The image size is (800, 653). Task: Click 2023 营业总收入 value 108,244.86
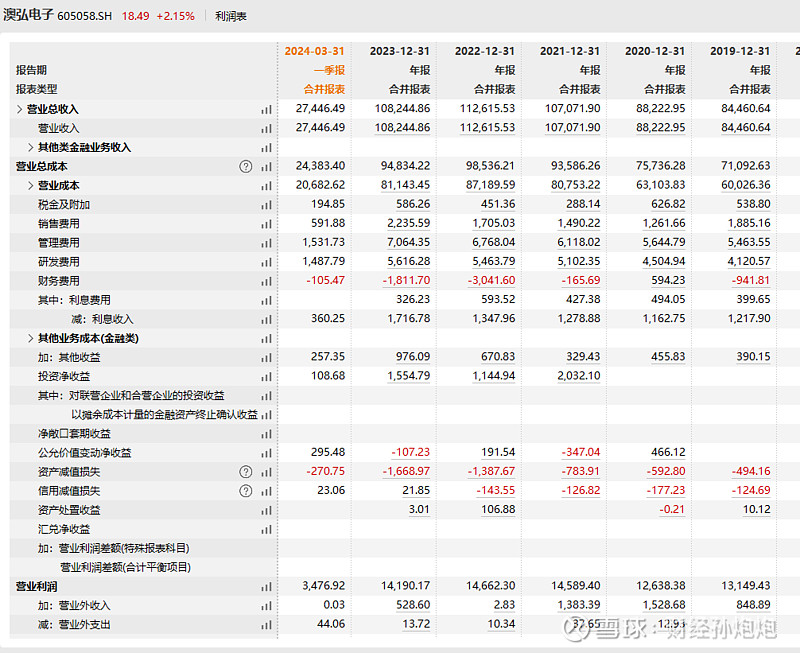point(403,109)
